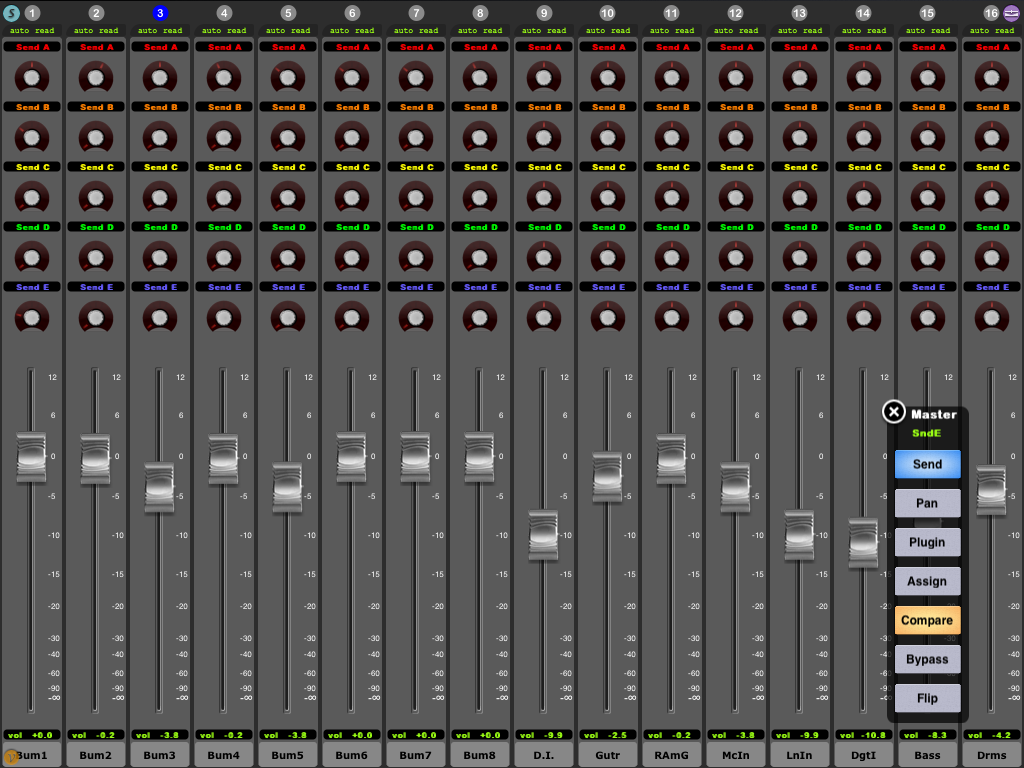Open auto read mode for channel 10
This screenshot has width=1024, height=768.
click(x=608, y=31)
